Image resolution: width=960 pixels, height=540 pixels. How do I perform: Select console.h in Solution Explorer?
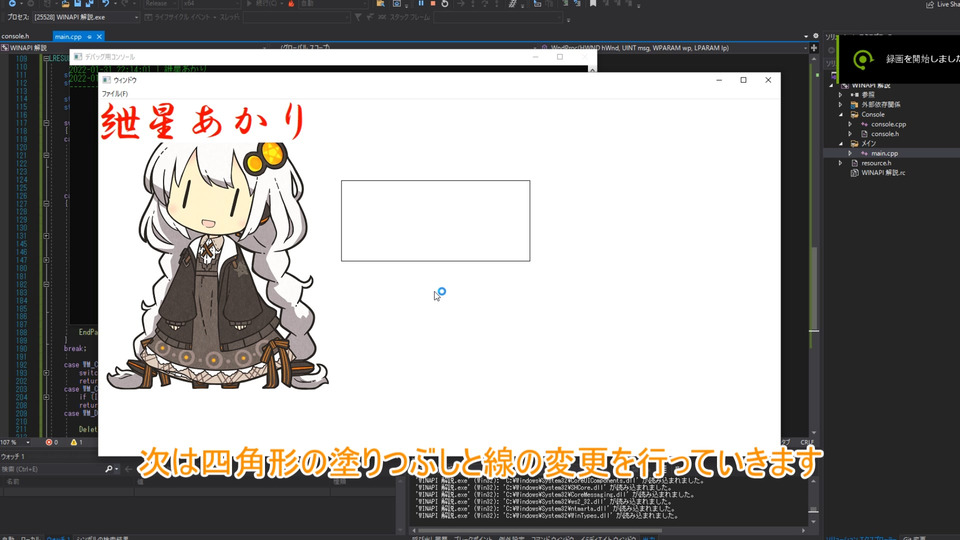coord(885,134)
